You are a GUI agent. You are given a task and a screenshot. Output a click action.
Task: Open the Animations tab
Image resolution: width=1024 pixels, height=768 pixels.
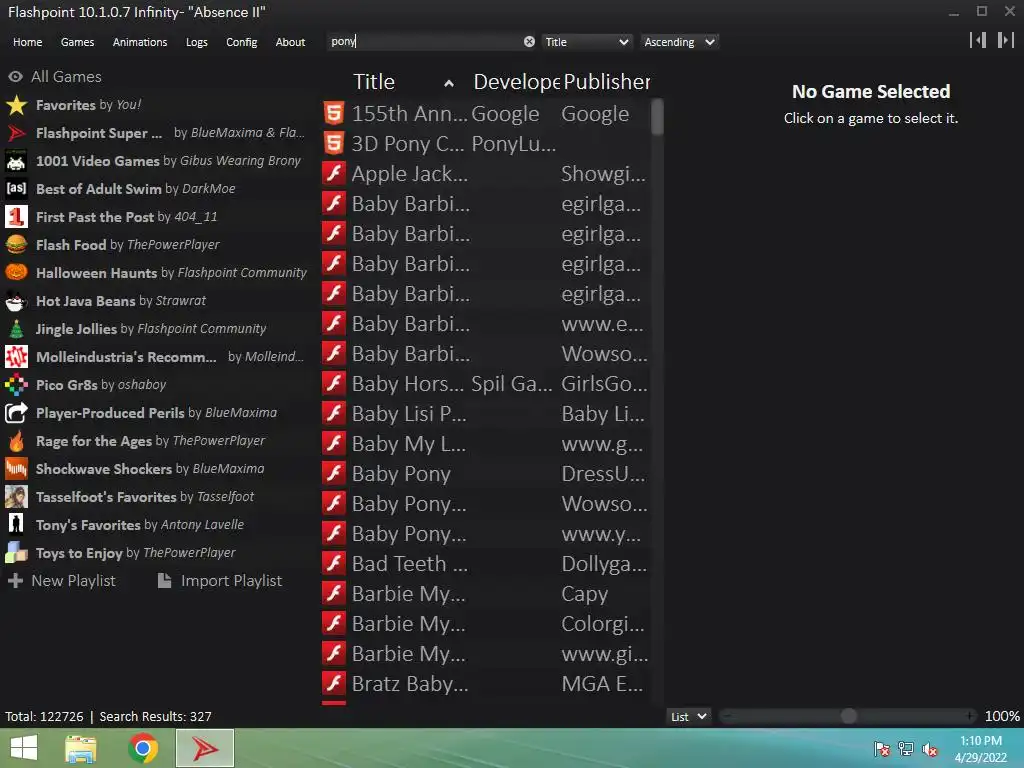[x=140, y=42]
